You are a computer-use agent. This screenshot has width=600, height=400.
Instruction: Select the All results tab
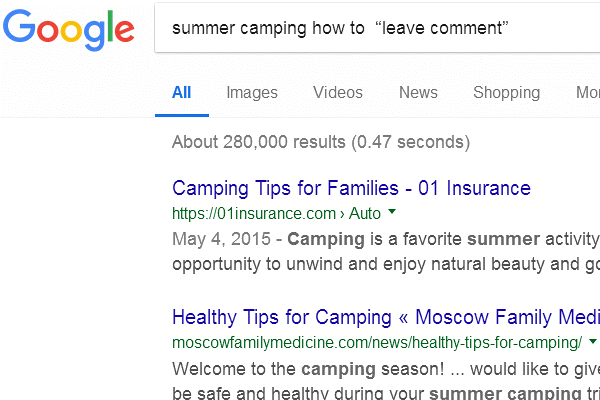click(181, 93)
